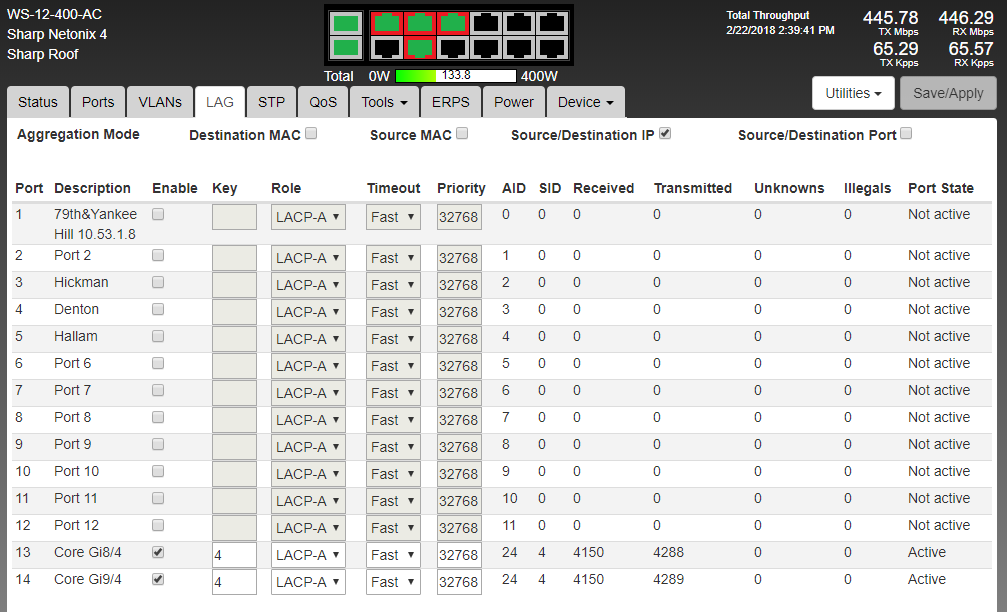
Task: Click the bottom SFP port 14 icon
Action: tap(345, 47)
